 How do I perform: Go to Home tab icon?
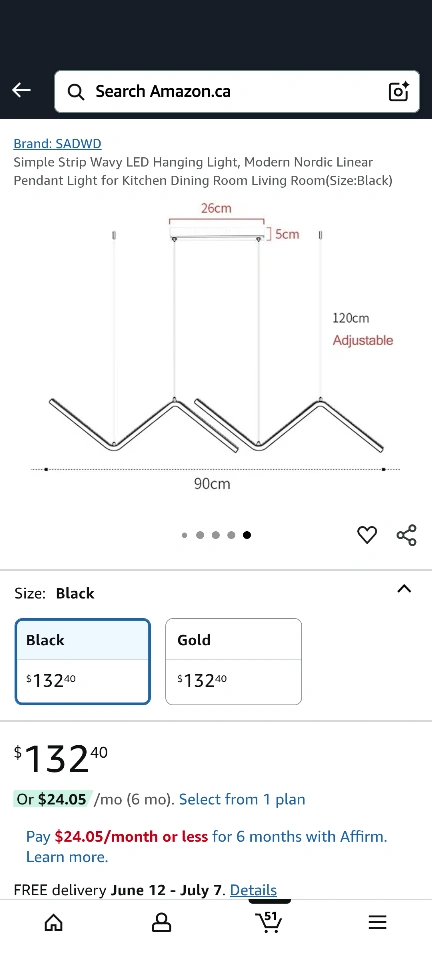tap(54, 923)
